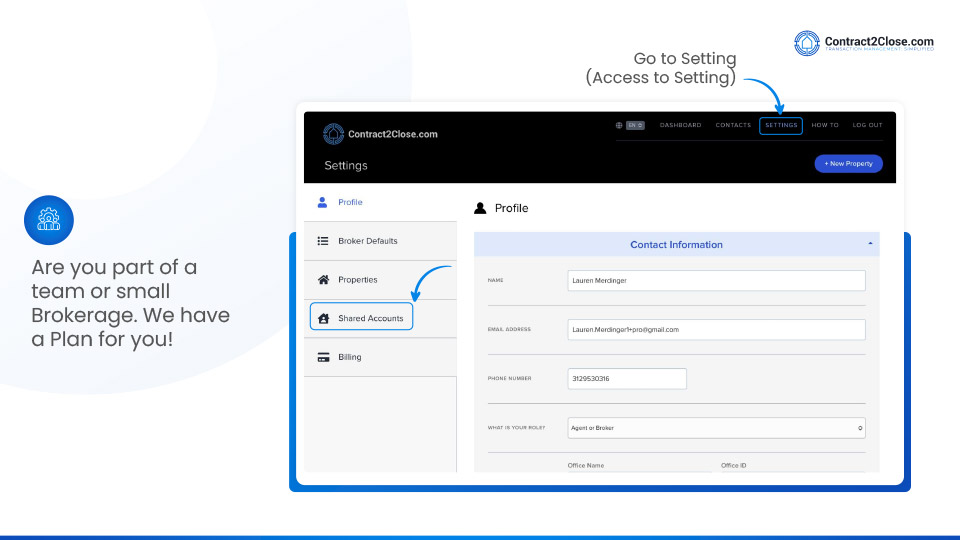960x540 pixels.
Task: Focus the Email Address field
Action: tap(716, 329)
